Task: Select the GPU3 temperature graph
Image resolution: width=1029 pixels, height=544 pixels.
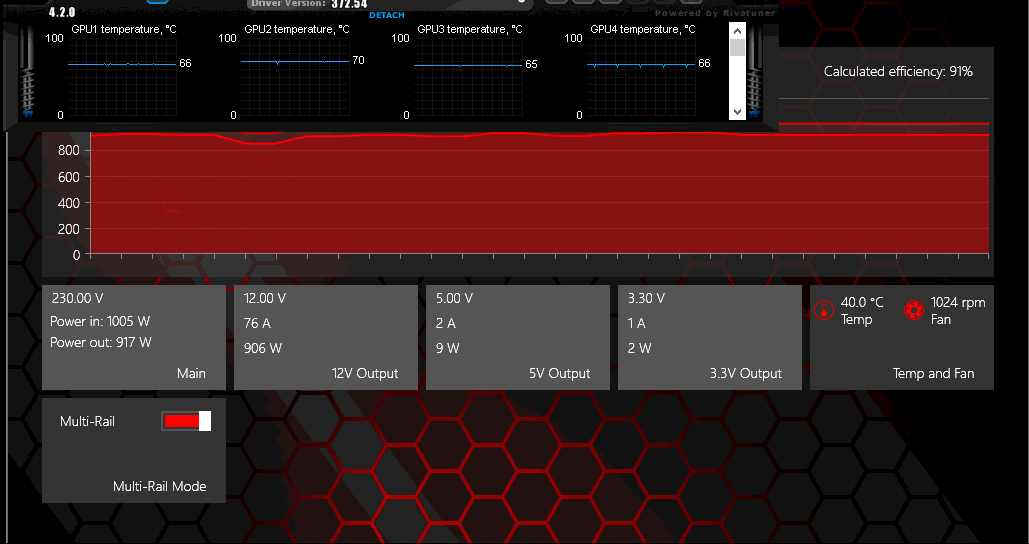Action: point(468,77)
